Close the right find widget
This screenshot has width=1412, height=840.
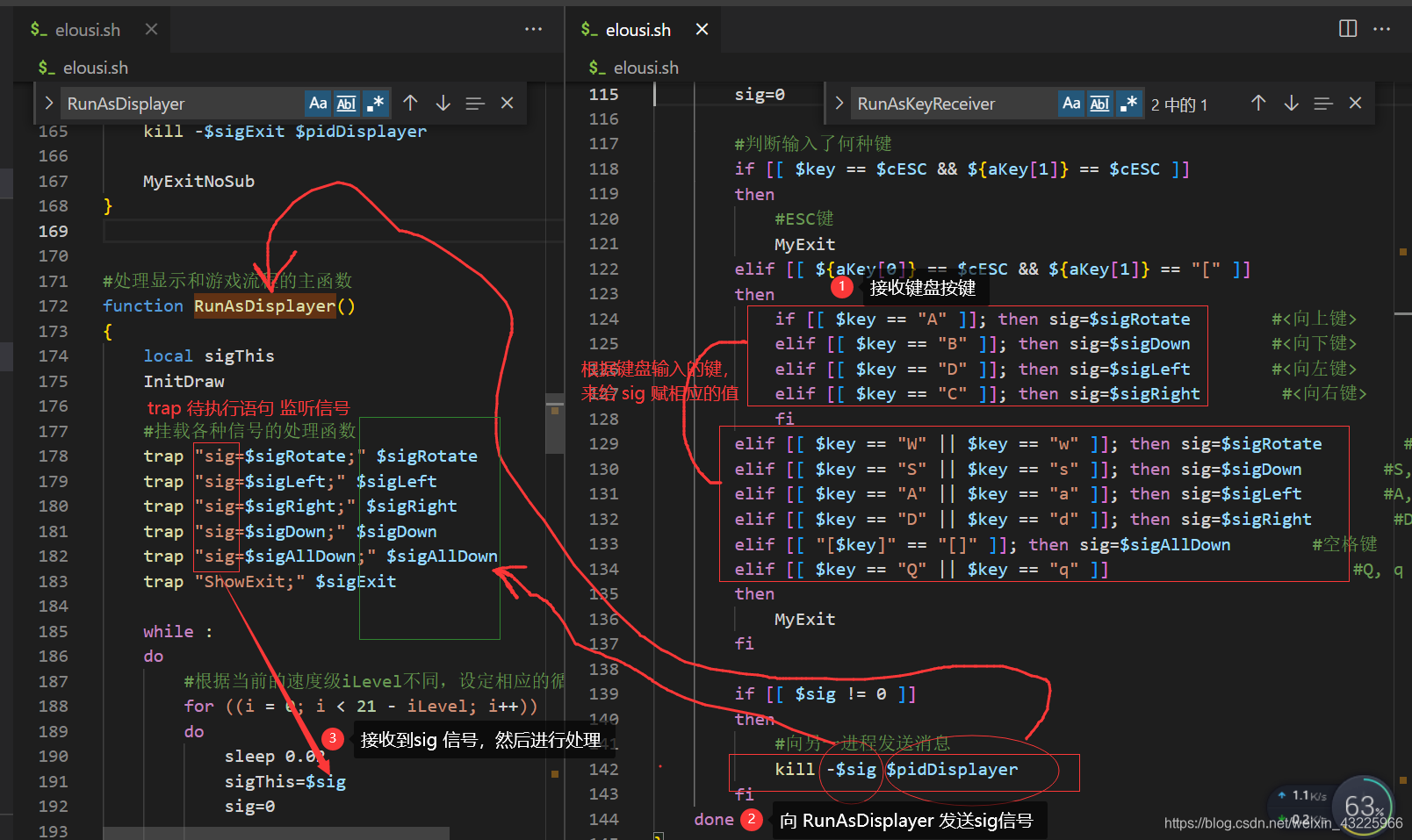(1355, 104)
